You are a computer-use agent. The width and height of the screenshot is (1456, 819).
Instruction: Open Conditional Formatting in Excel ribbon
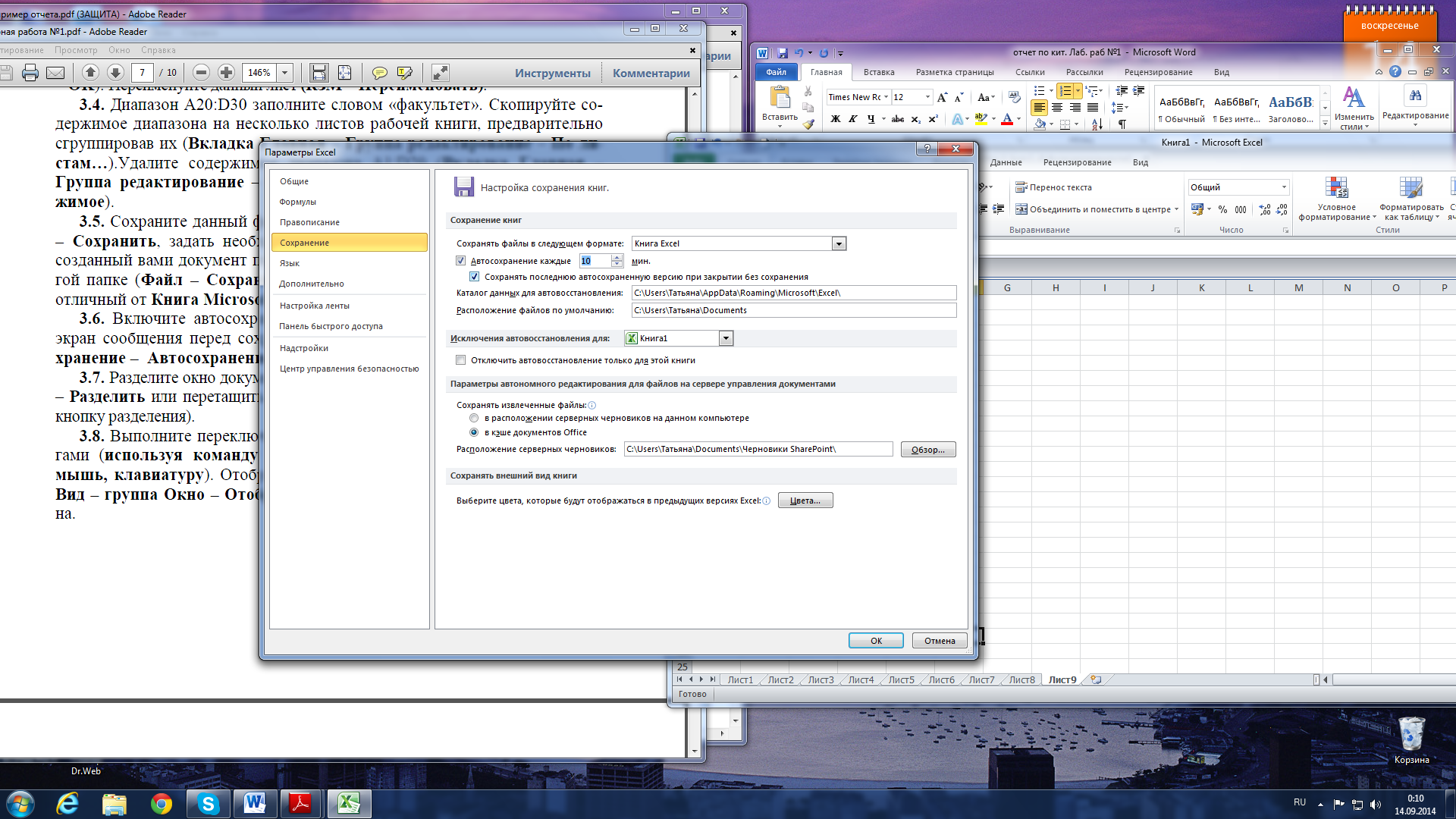(x=1336, y=200)
